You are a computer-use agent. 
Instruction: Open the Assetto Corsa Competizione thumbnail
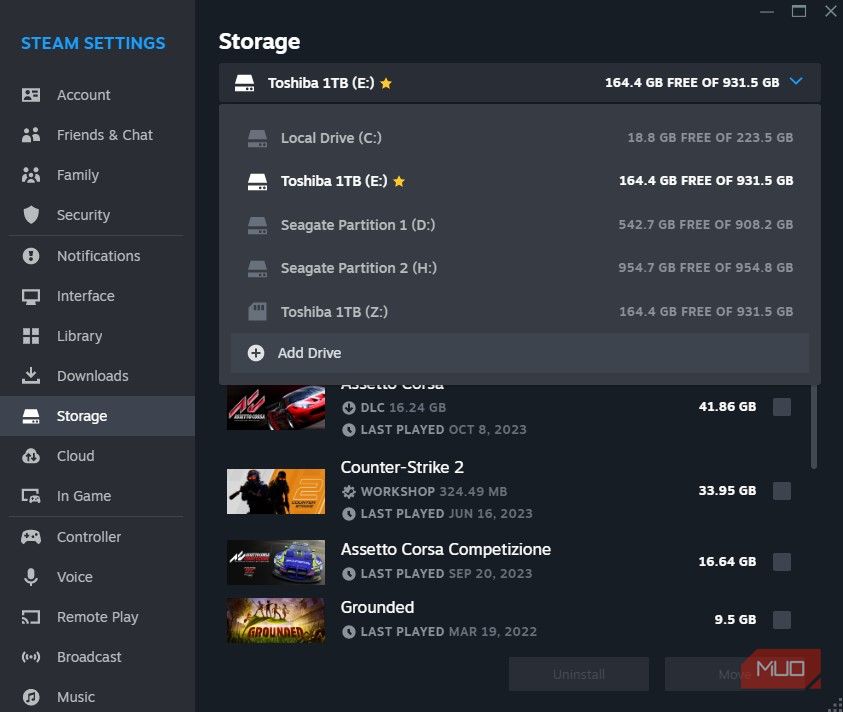275,562
